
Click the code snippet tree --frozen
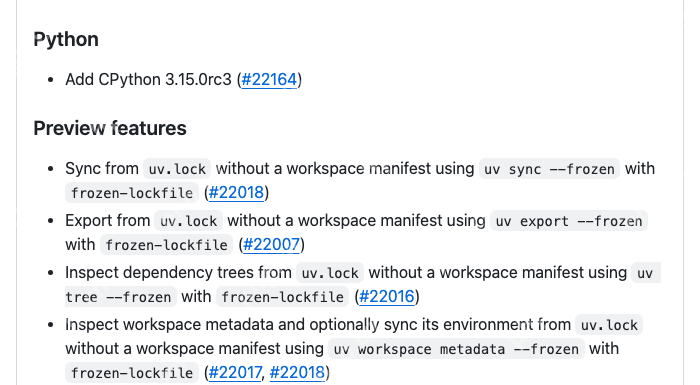tap(121, 297)
